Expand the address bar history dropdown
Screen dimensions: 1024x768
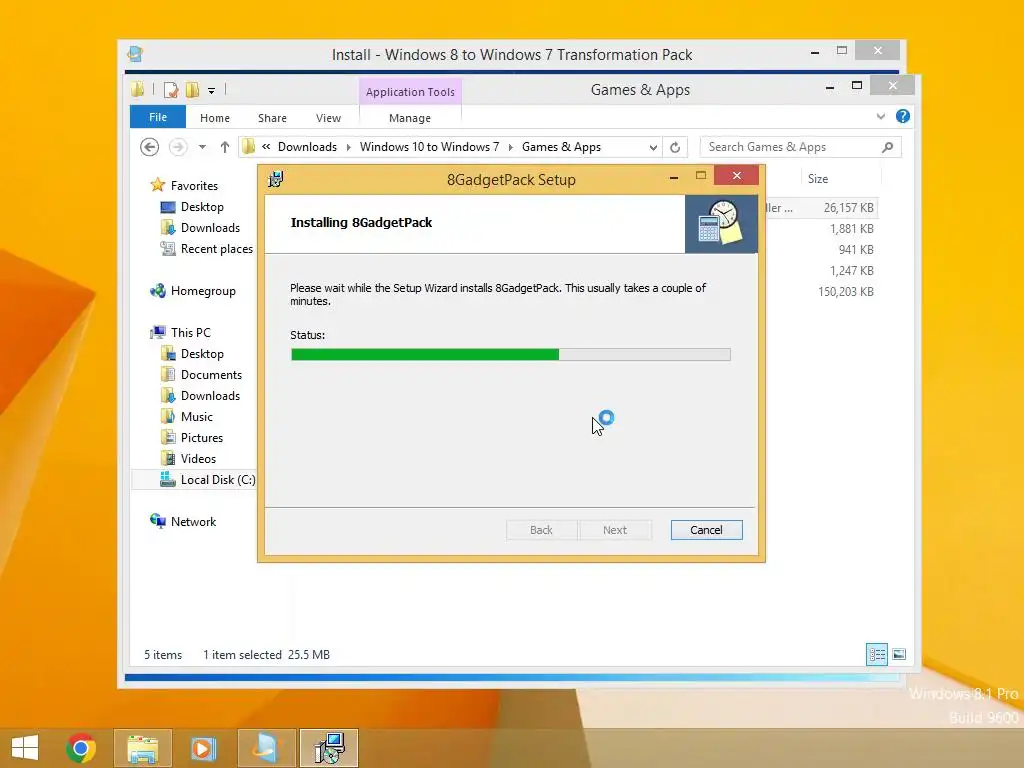click(652, 147)
